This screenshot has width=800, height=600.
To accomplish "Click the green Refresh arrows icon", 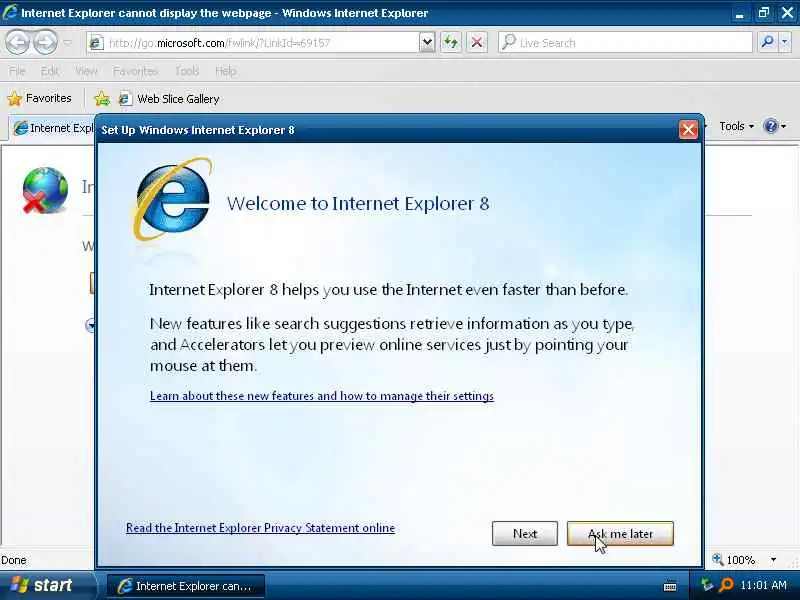I will (451, 42).
